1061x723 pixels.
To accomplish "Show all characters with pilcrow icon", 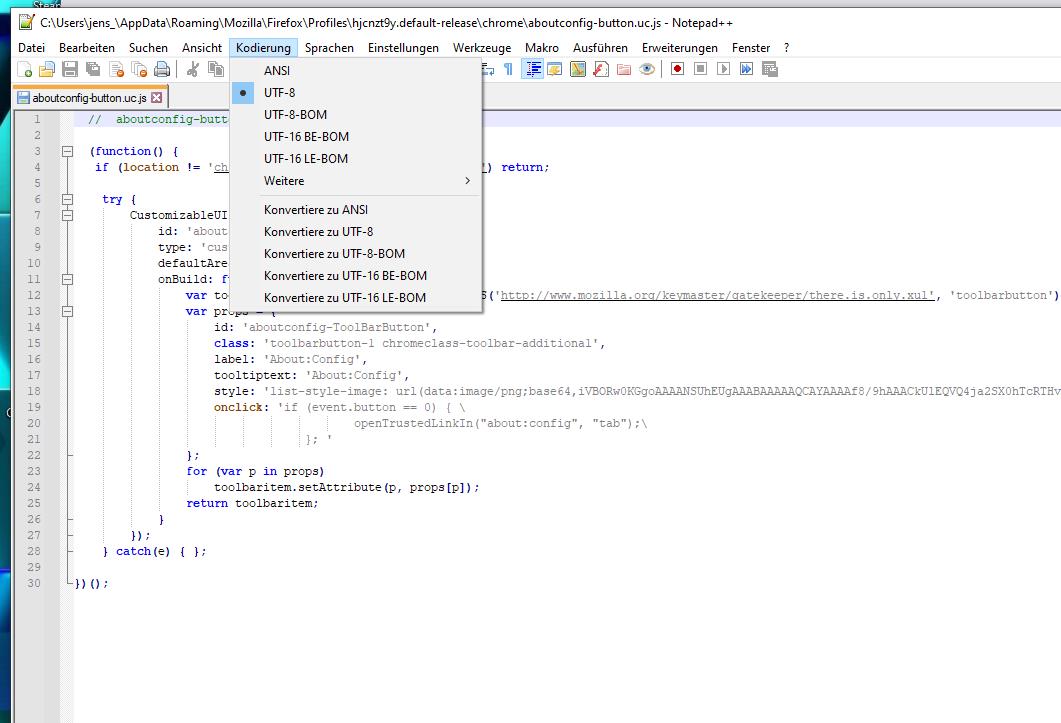I will 508,69.
